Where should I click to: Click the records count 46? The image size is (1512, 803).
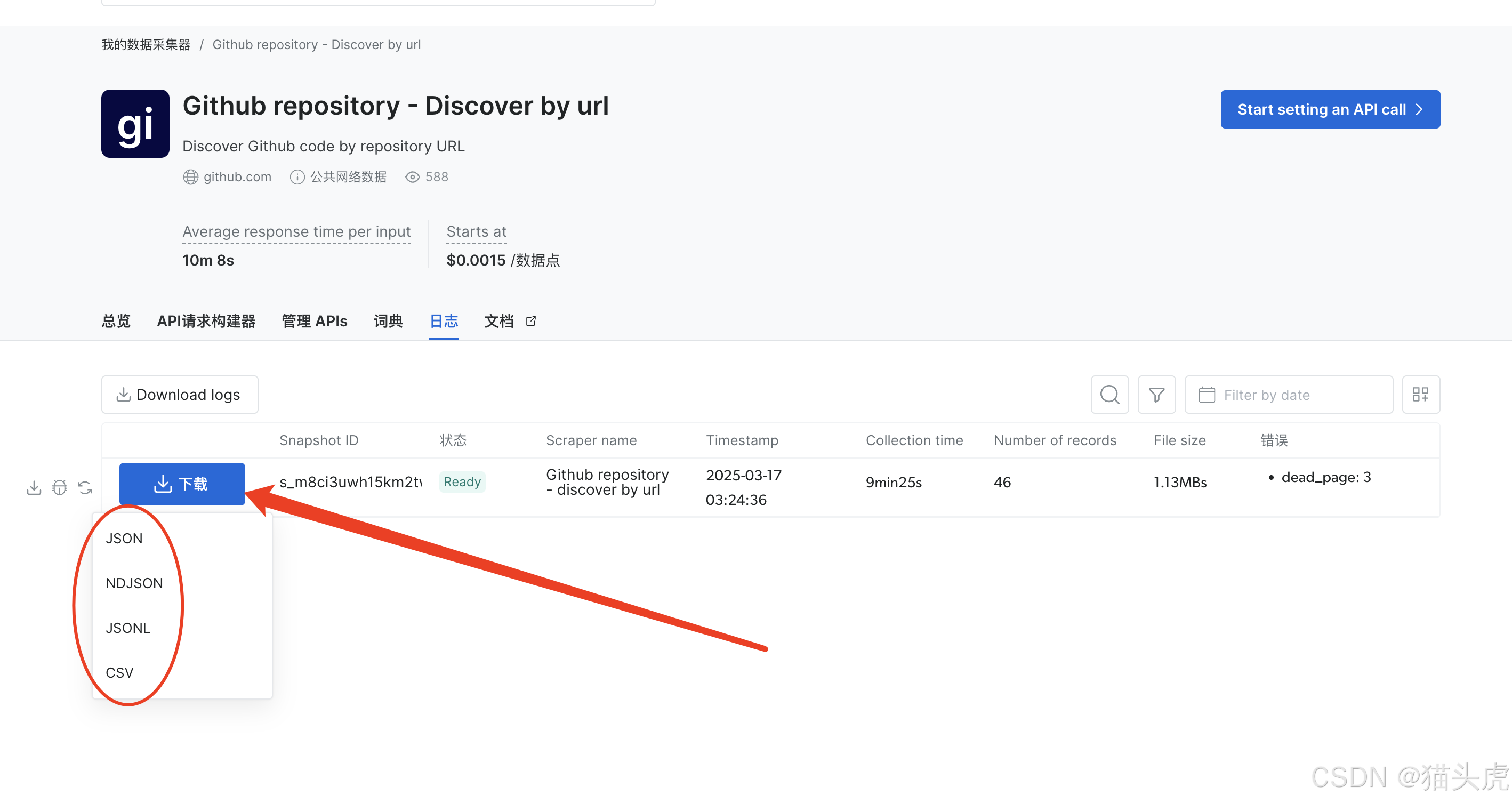1002,482
